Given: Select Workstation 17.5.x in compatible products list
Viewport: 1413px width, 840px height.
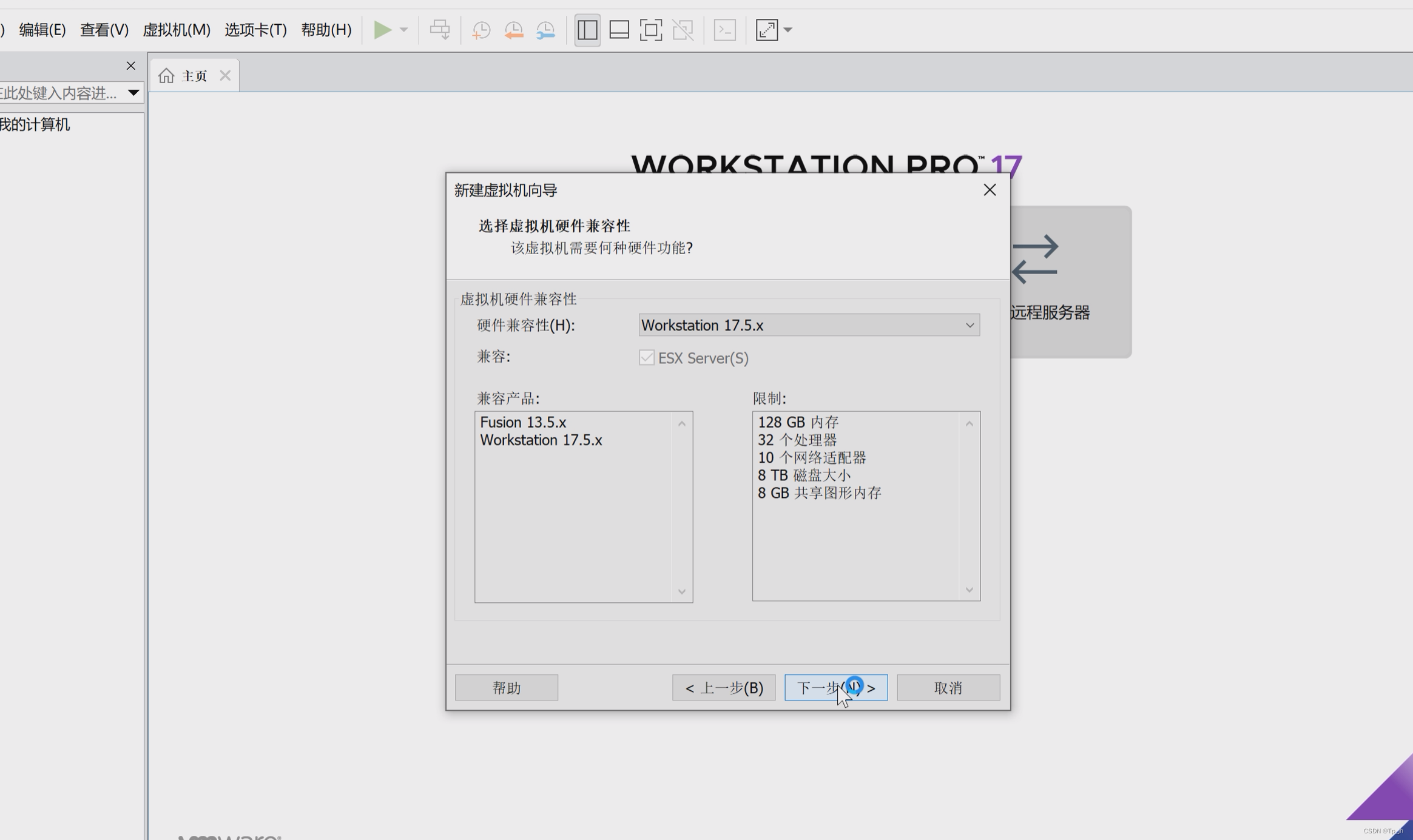Looking at the screenshot, I should click(541, 440).
